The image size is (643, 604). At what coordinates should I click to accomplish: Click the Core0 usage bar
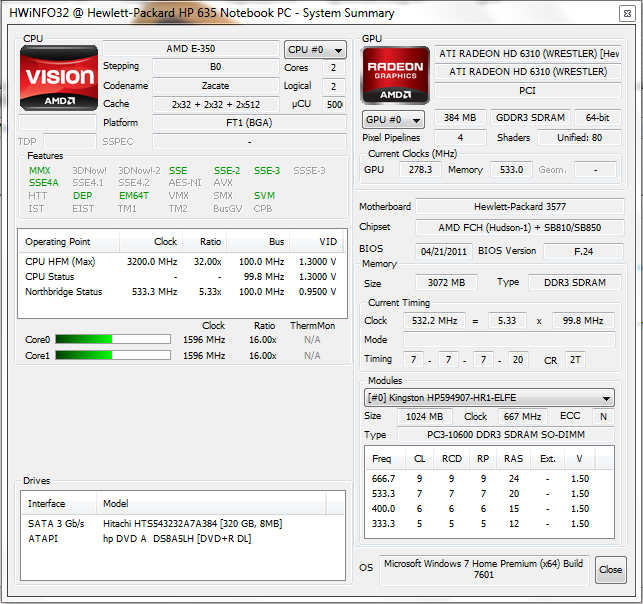[113, 339]
